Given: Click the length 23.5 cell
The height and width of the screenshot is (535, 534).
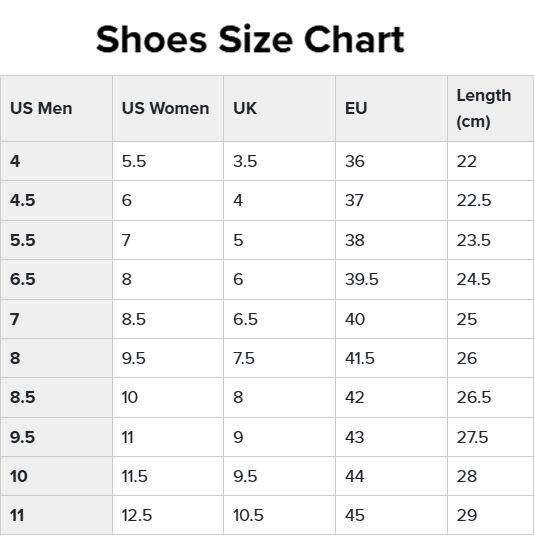Looking at the screenshot, I should pos(491,240).
